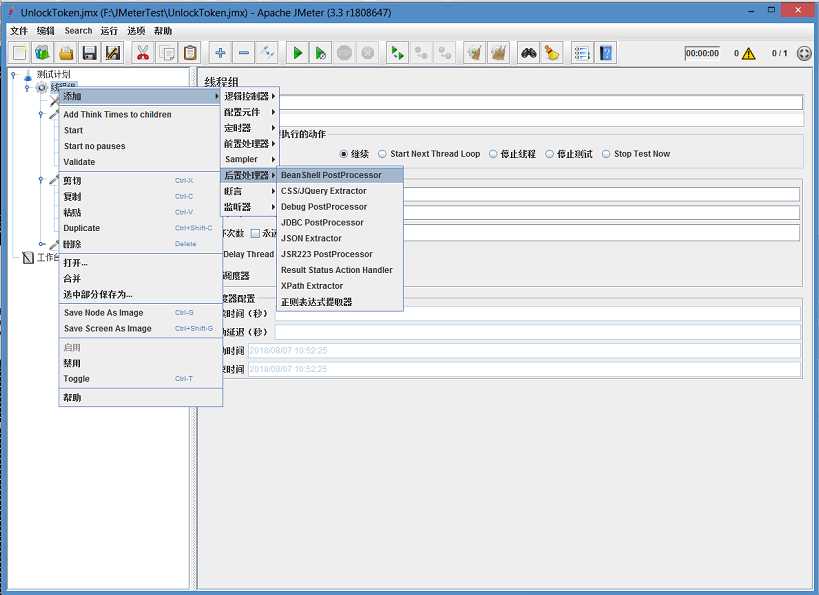Click the yellow warning triangle icon
The height and width of the screenshot is (595, 819).
pos(748,53)
